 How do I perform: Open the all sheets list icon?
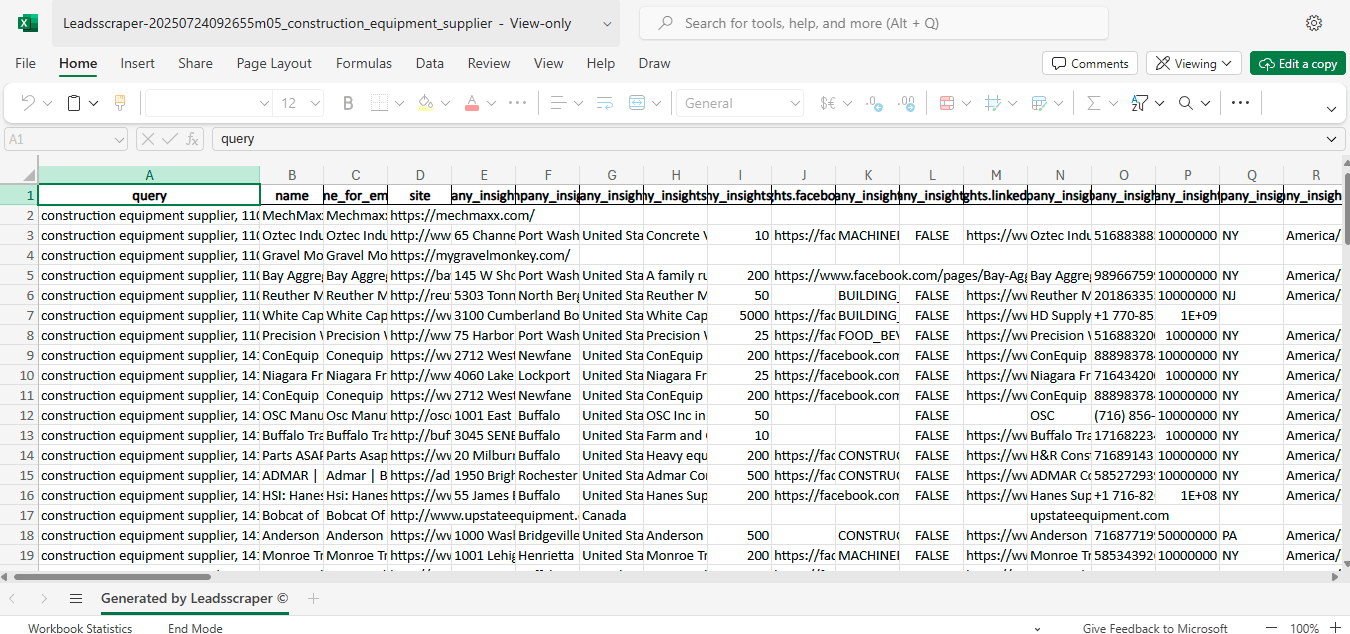tap(76, 599)
